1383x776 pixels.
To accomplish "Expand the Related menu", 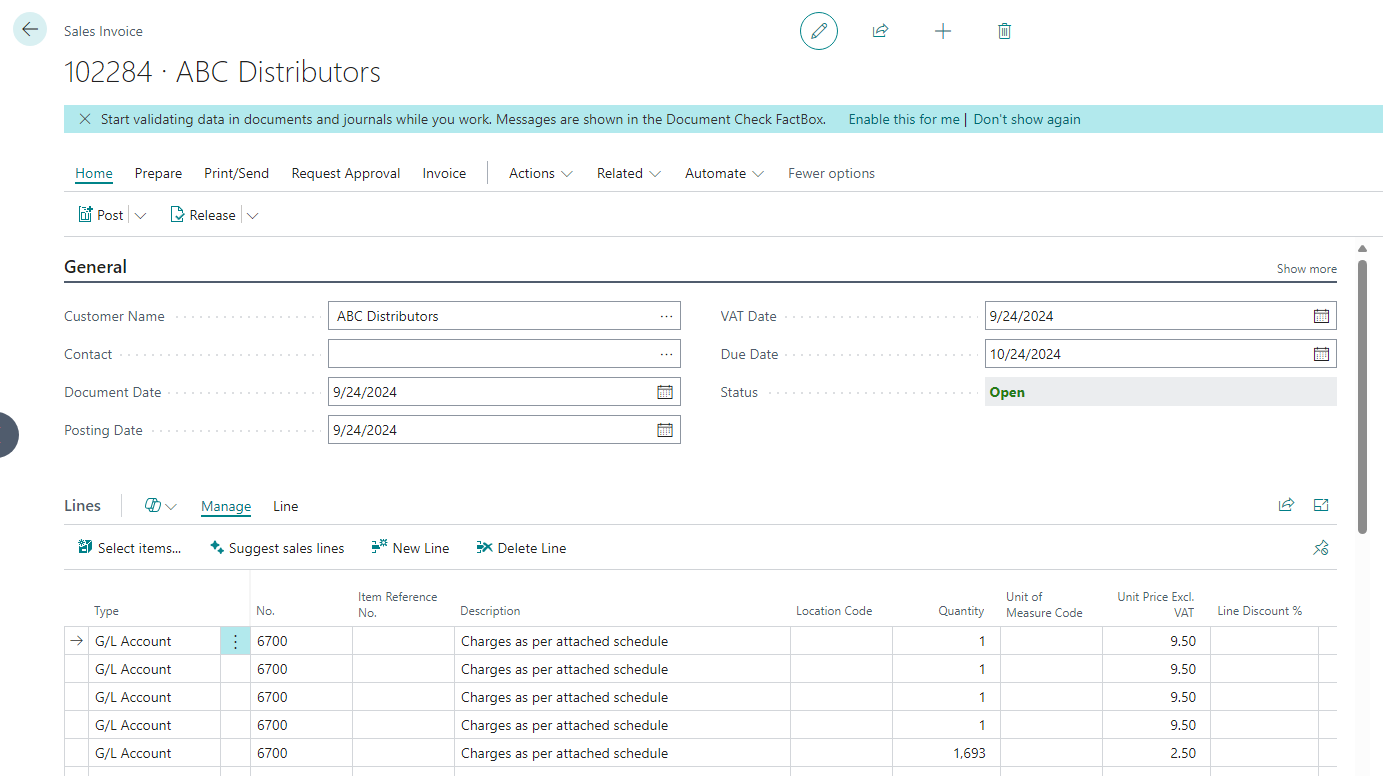I will tap(629, 173).
